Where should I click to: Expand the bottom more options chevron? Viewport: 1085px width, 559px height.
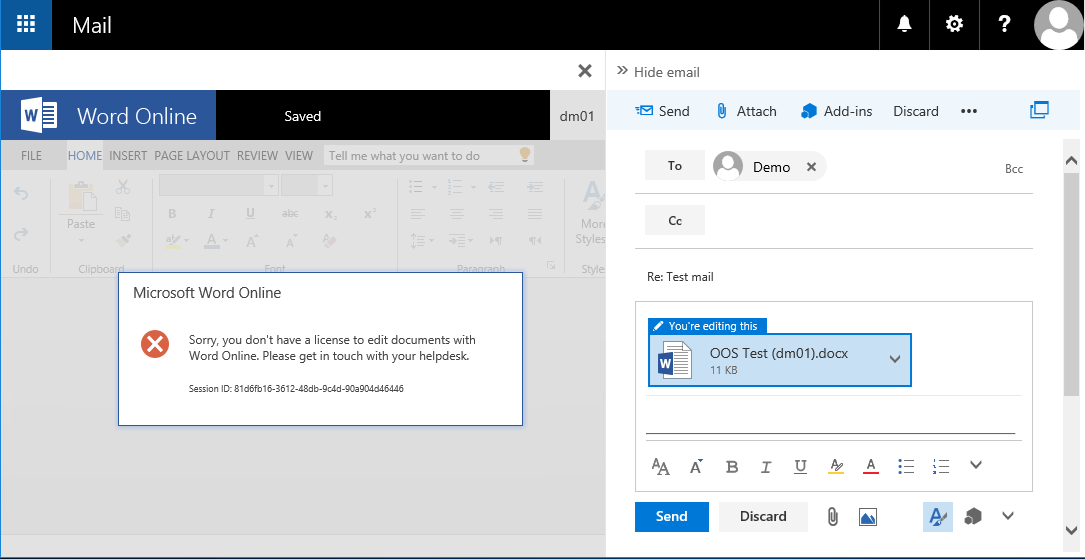click(1008, 515)
